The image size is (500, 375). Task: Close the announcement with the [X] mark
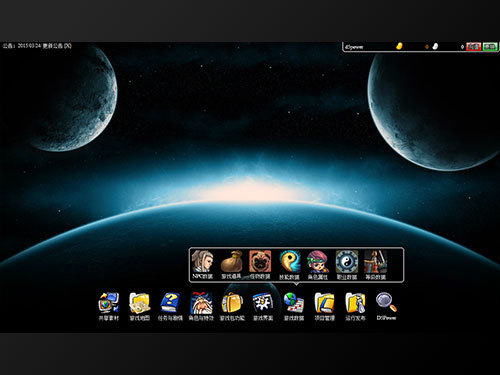[68, 46]
